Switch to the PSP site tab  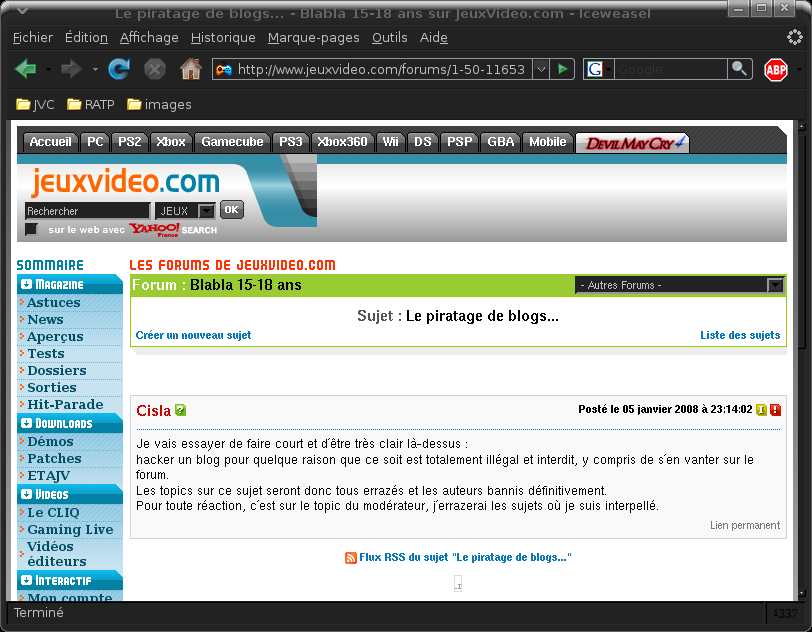(x=460, y=142)
